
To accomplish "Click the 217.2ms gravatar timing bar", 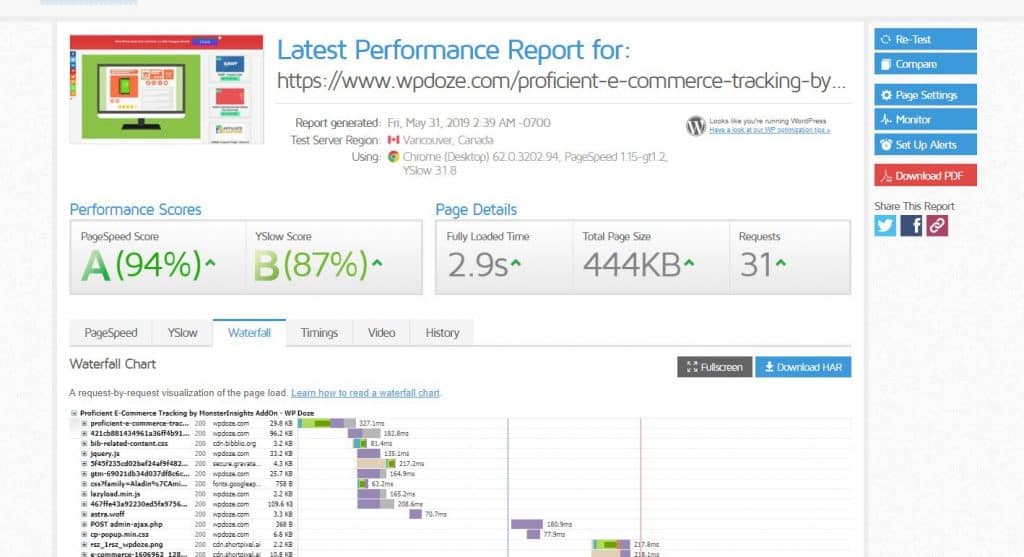I will [x=376, y=464].
